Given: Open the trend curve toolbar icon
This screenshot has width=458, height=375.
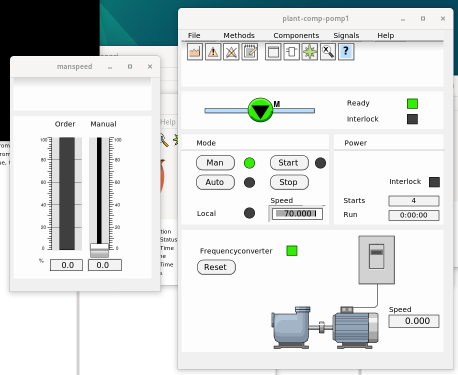Looking at the screenshot, I should tap(195, 52).
